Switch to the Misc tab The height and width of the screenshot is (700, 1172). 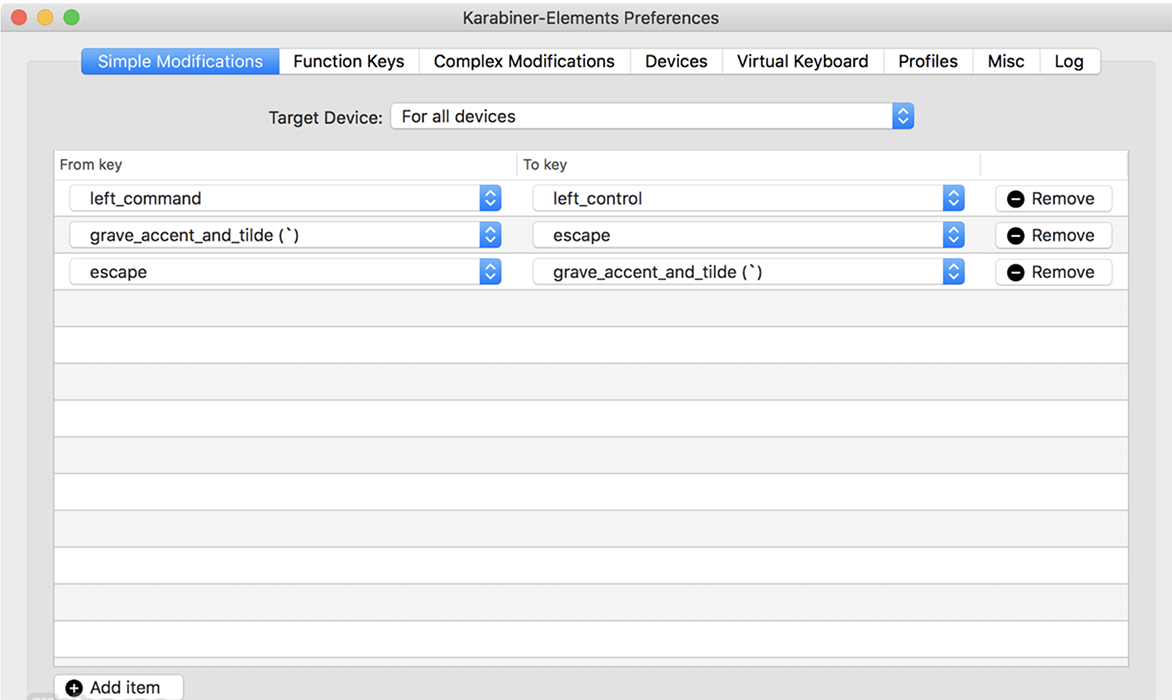(1006, 61)
